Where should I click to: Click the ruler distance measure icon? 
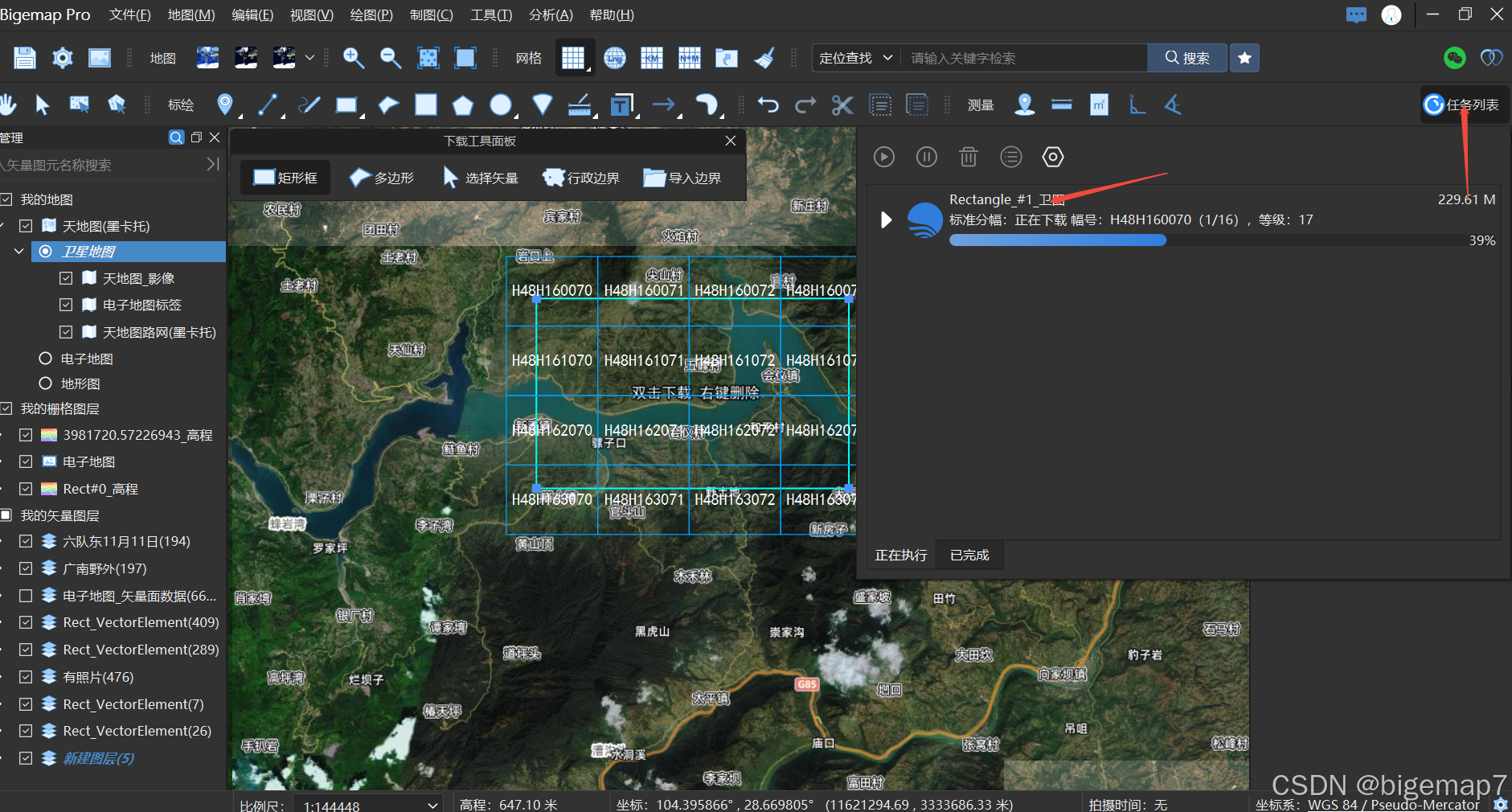(1062, 105)
